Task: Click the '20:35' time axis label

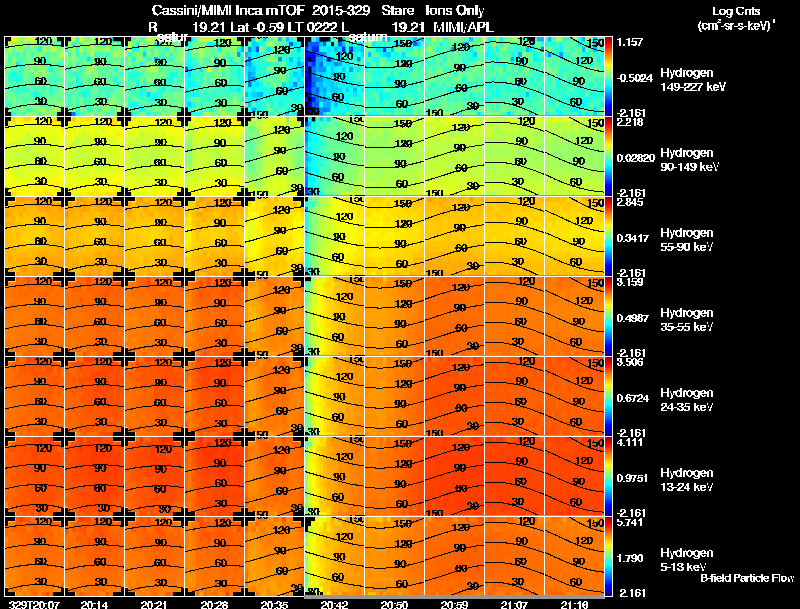Action: pos(274,604)
